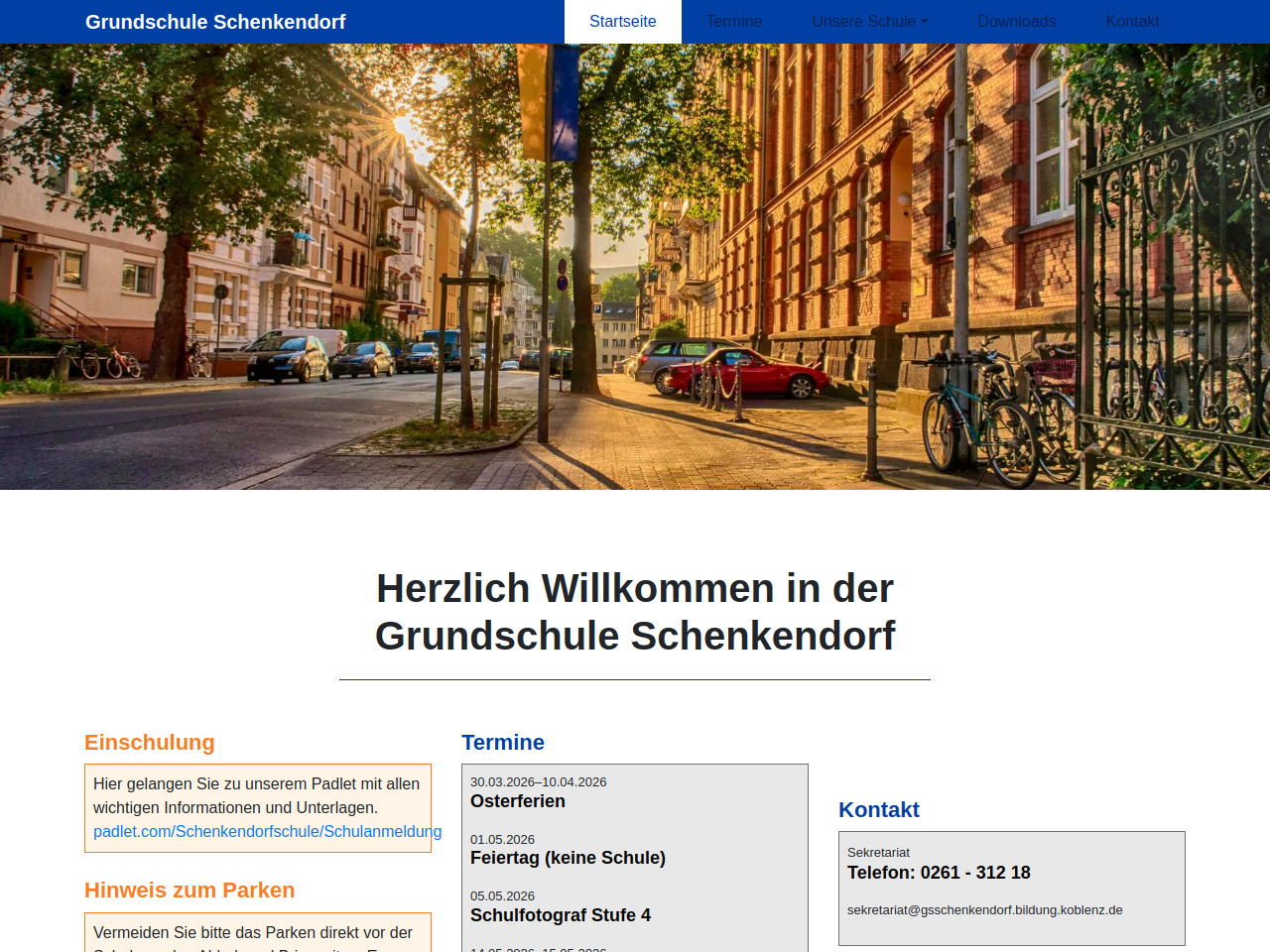Viewport: 1270px width, 952px height.
Task: Click the Telefon 0261 - 312 18 number
Action: pyautogui.click(x=939, y=873)
